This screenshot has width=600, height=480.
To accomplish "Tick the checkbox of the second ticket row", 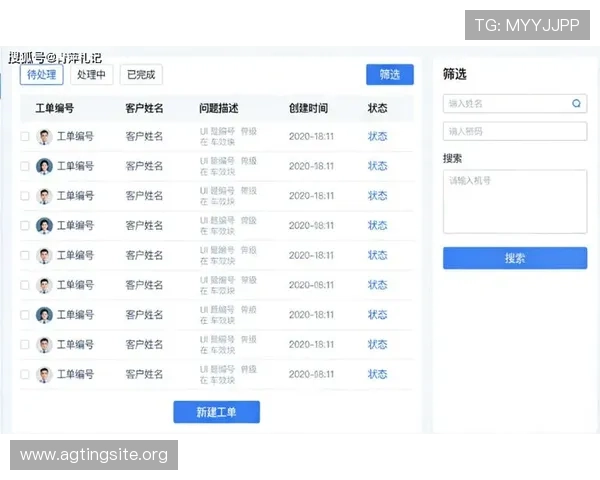I will (x=25, y=166).
